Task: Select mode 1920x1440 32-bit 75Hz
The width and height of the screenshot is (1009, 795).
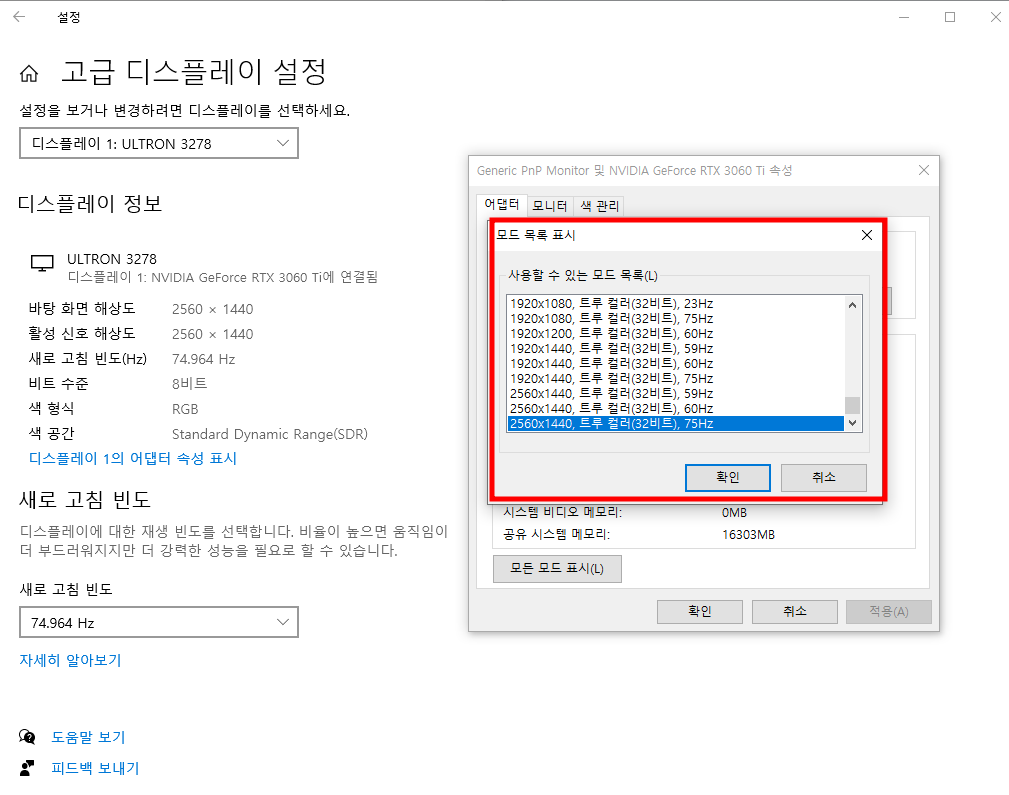Action: point(675,379)
